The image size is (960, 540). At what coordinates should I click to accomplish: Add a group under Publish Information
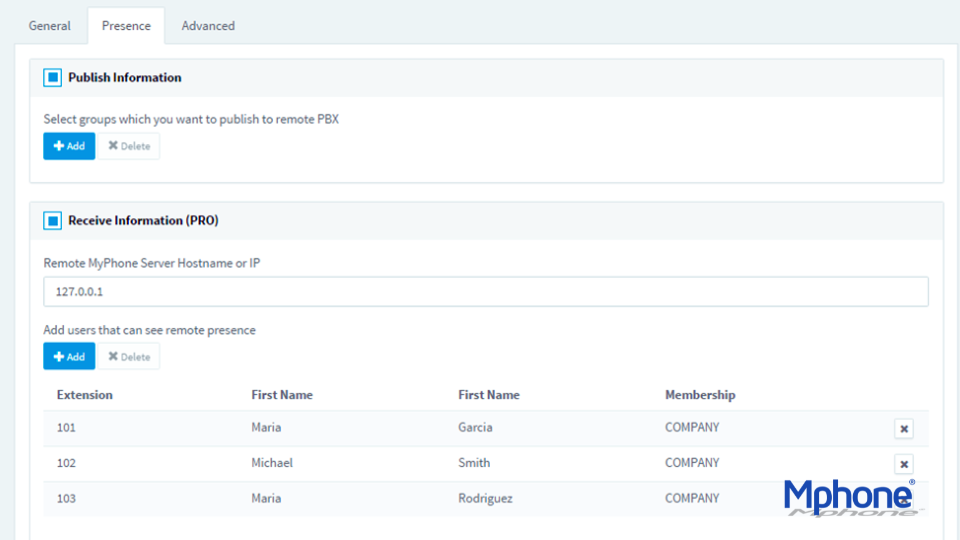pos(69,146)
